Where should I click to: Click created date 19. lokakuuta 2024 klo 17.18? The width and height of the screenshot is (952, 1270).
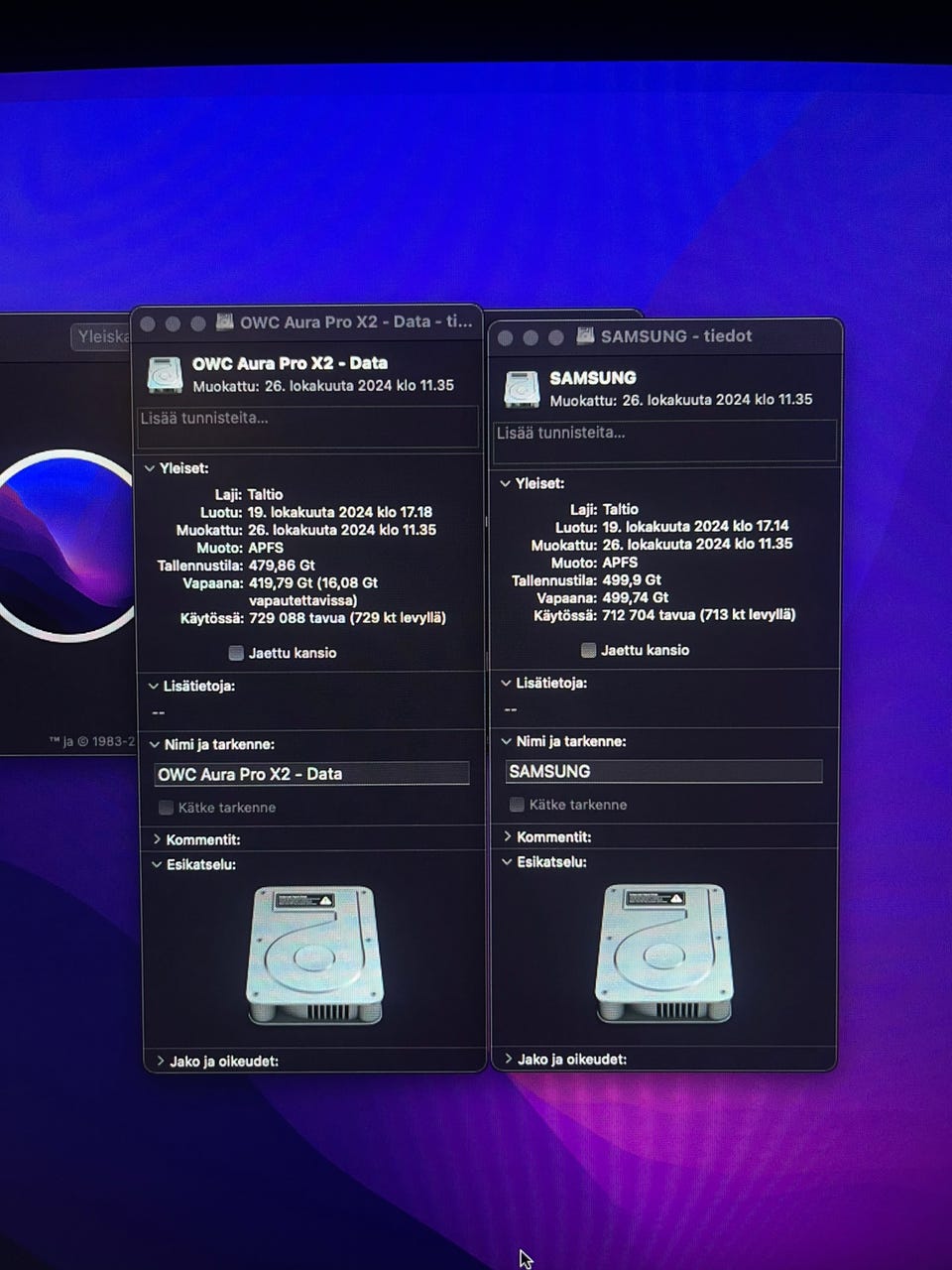point(340,512)
